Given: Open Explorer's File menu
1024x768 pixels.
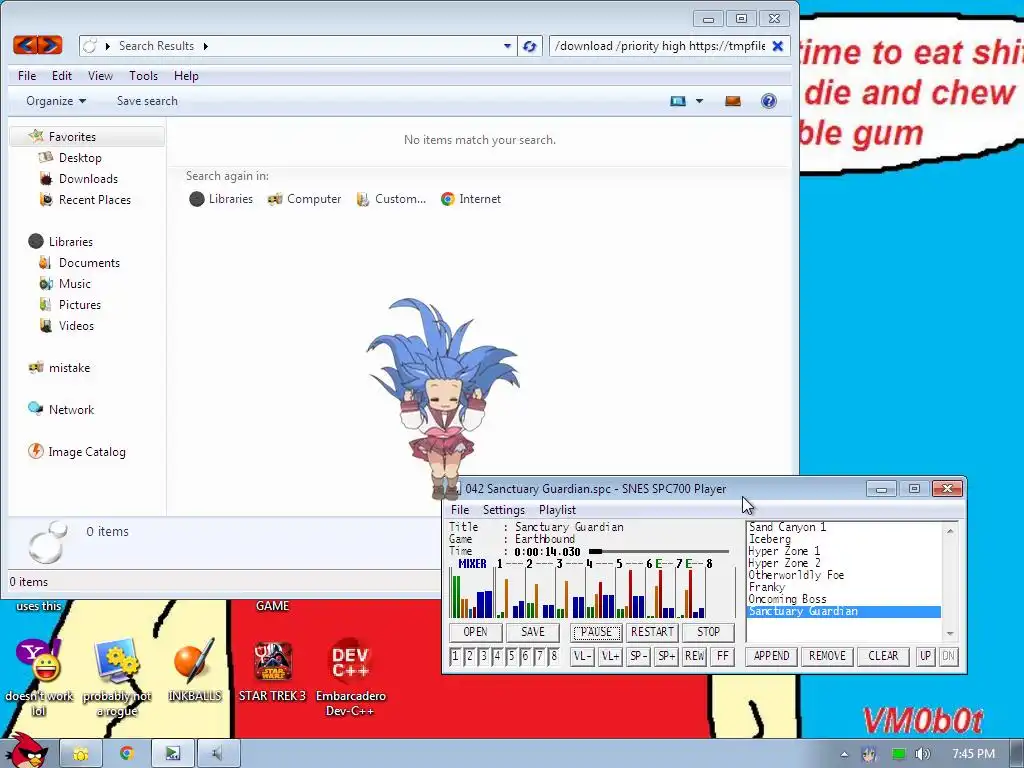Looking at the screenshot, I should pos(27,76).
